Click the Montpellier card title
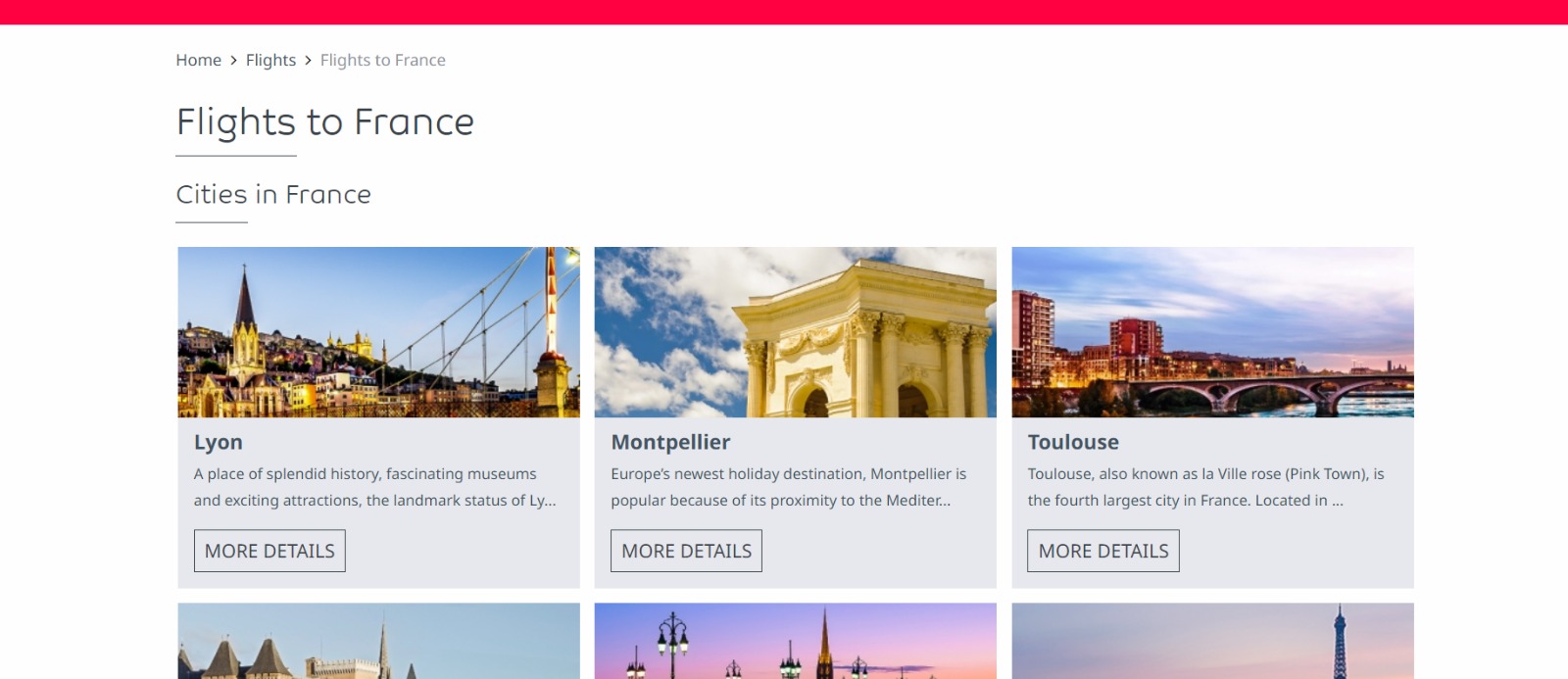Viewport: 1568px width, 679px height. 670,442
